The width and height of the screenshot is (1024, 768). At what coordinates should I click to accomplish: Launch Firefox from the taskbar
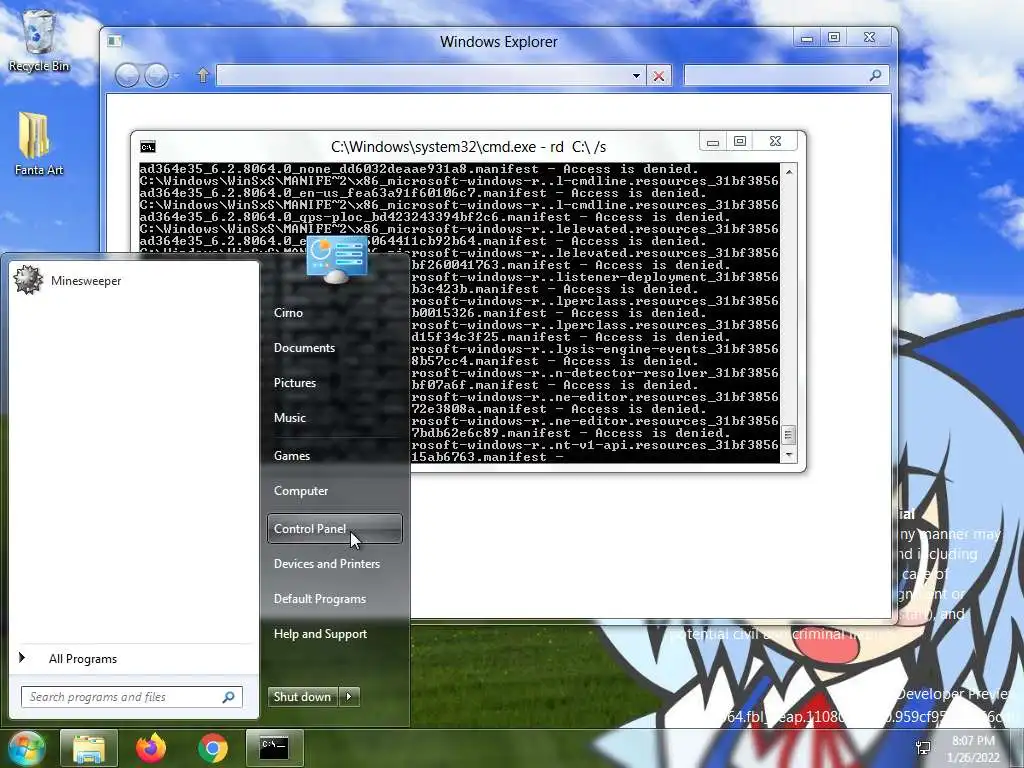[x=151, y=748]
